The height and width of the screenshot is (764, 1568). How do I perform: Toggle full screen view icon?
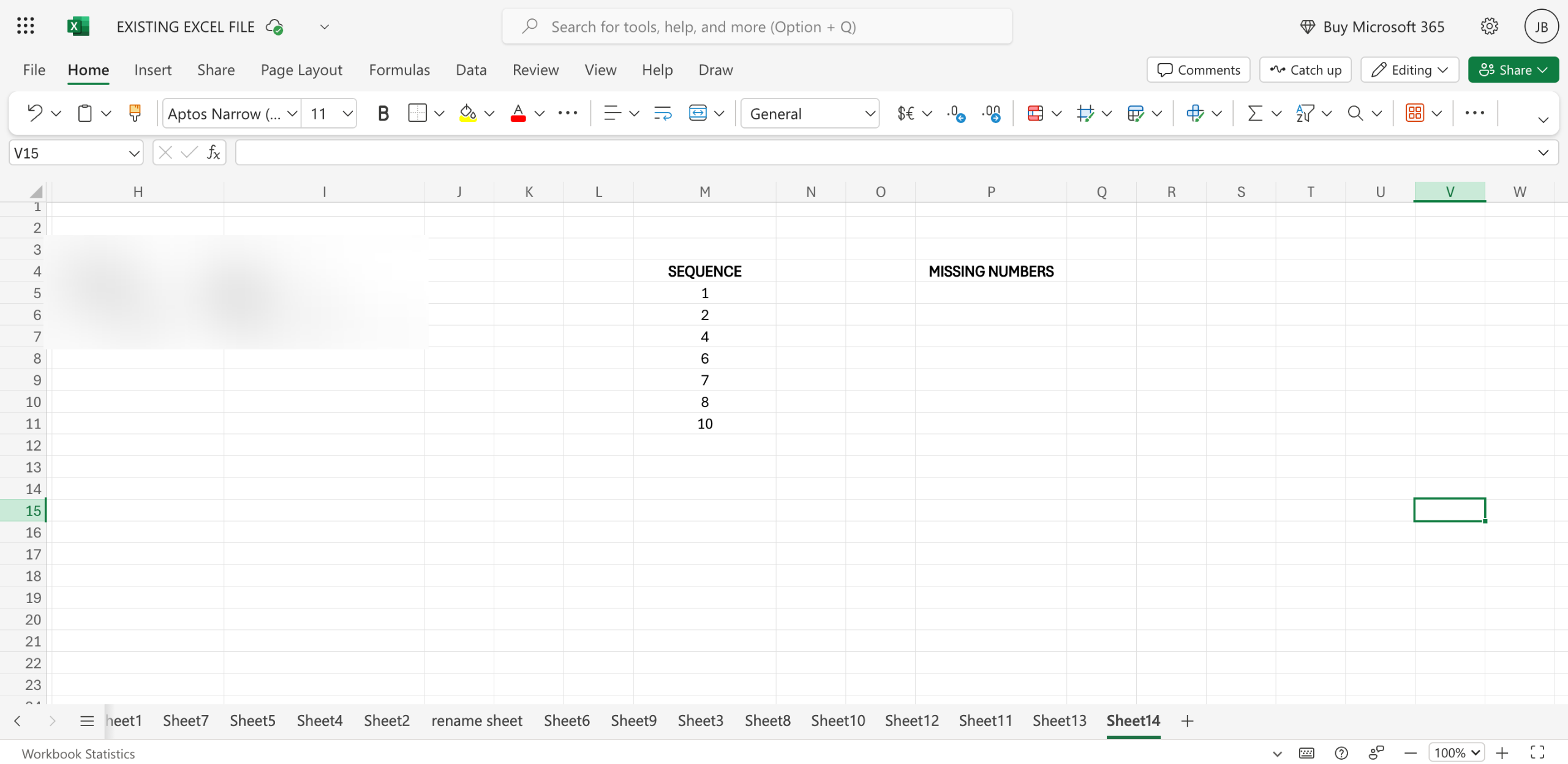click(1537, 752)
